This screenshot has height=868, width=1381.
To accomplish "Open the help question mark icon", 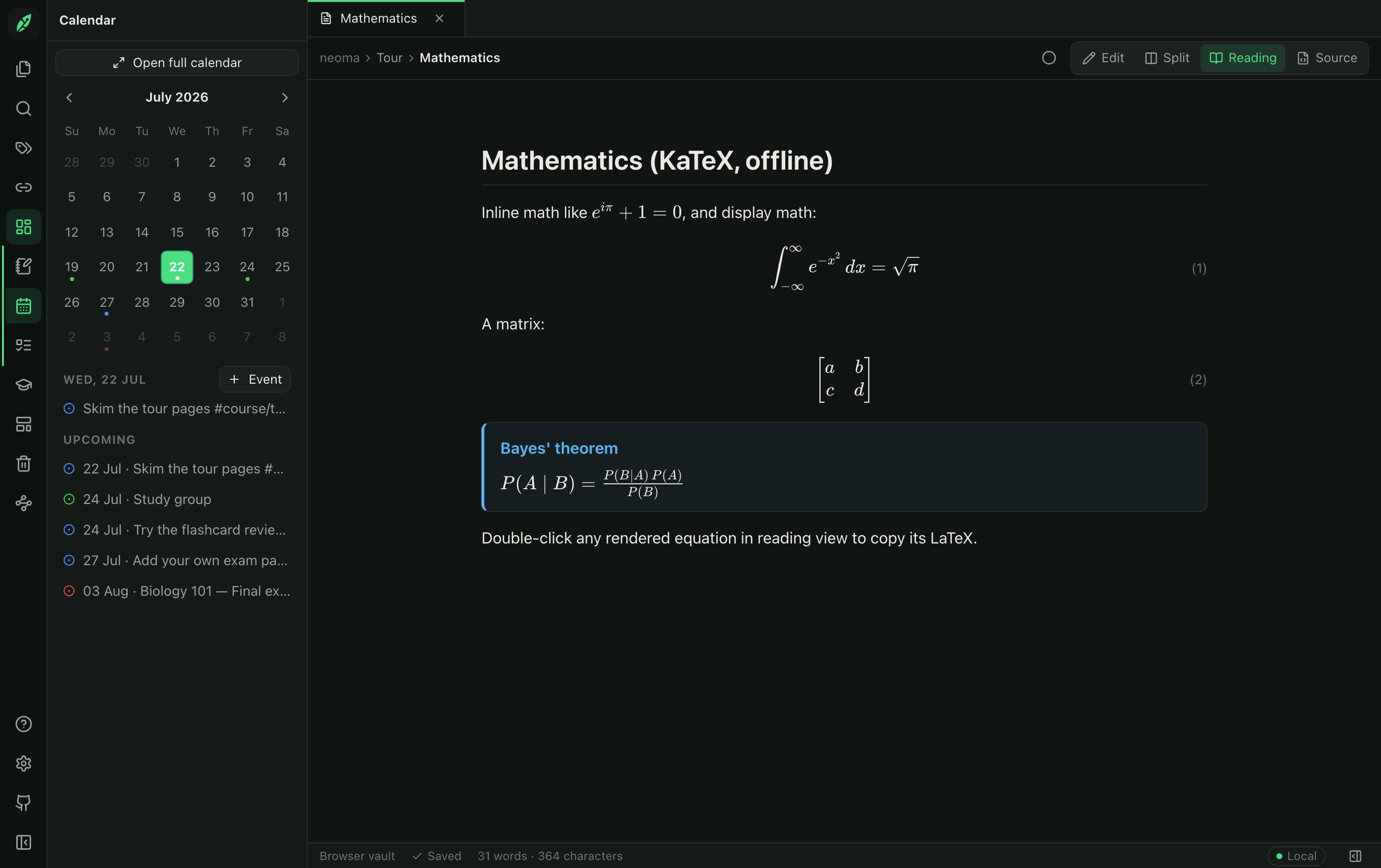I will tap(24, 724).
